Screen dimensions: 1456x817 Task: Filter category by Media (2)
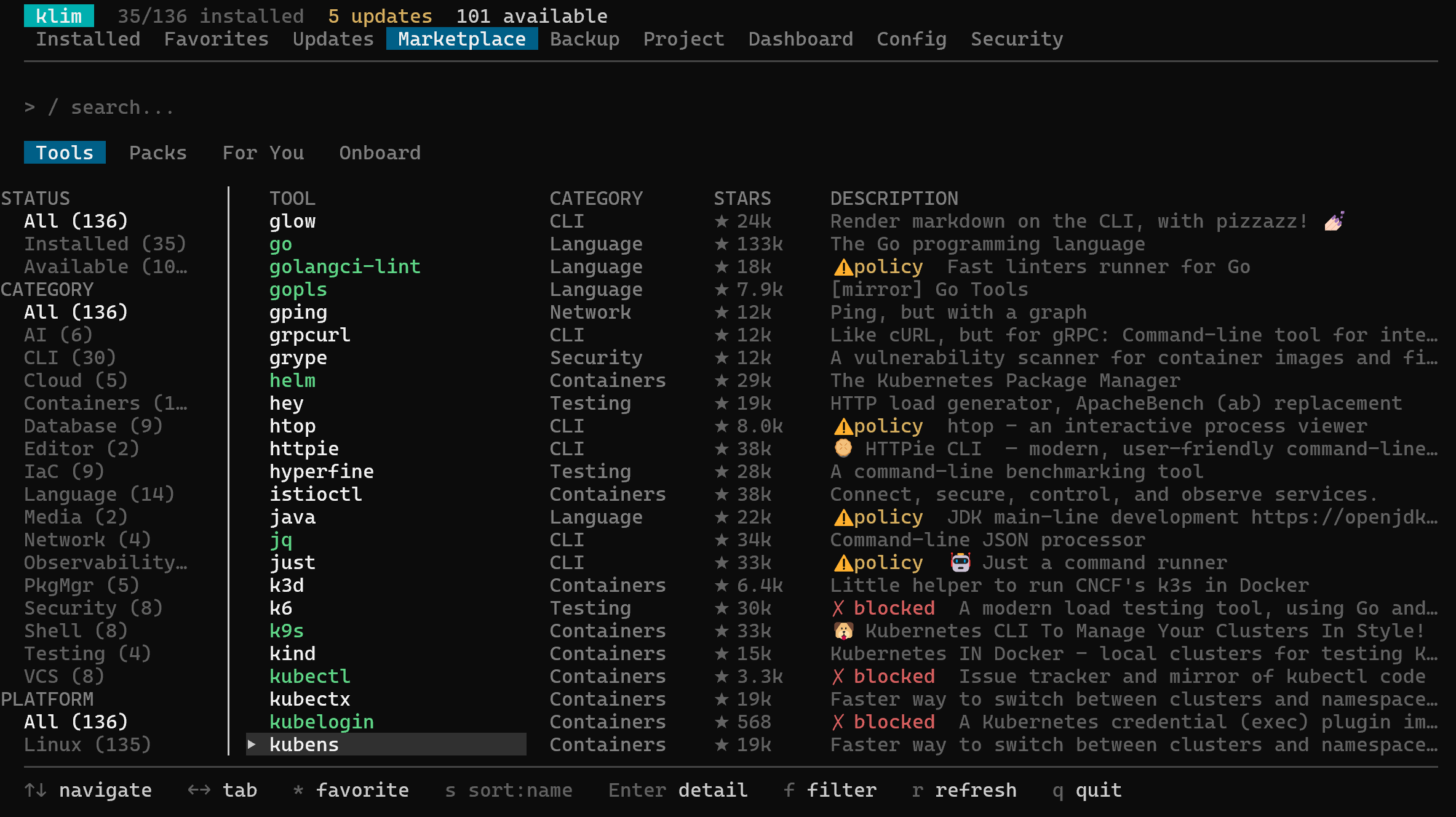coord(76,517)
